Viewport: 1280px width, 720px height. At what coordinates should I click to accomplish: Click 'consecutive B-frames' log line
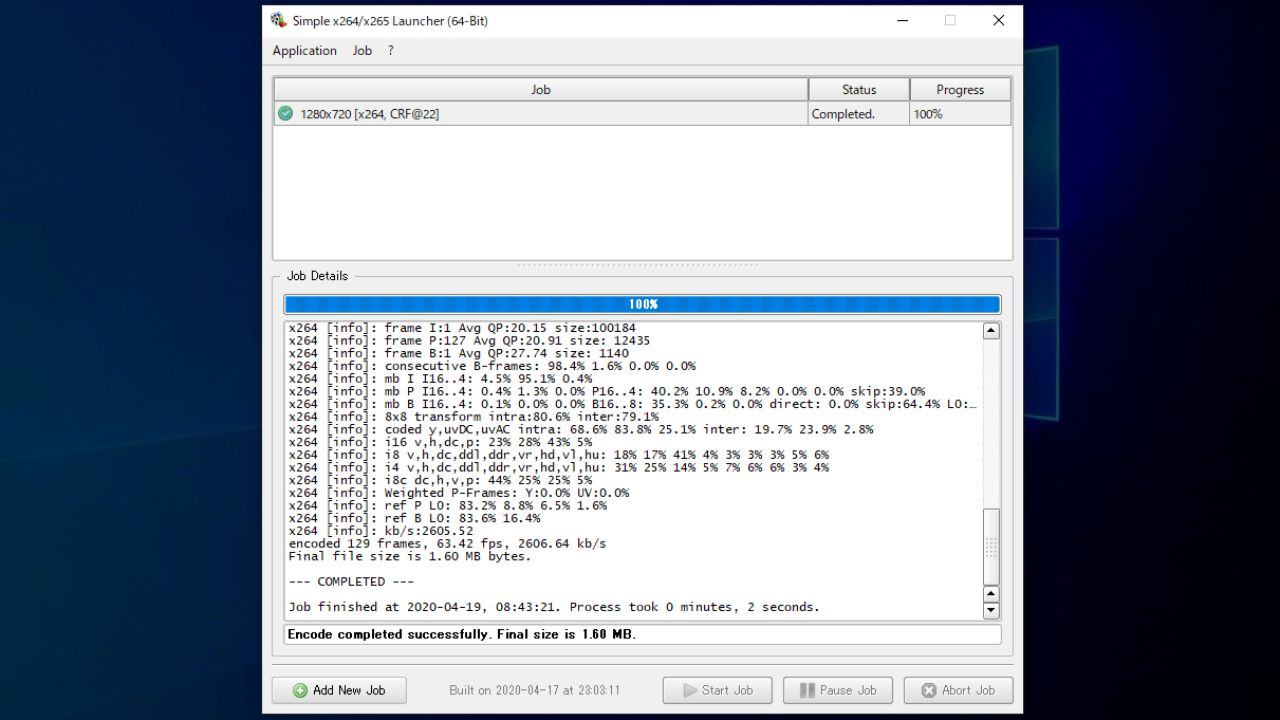(x=492, y=366)
